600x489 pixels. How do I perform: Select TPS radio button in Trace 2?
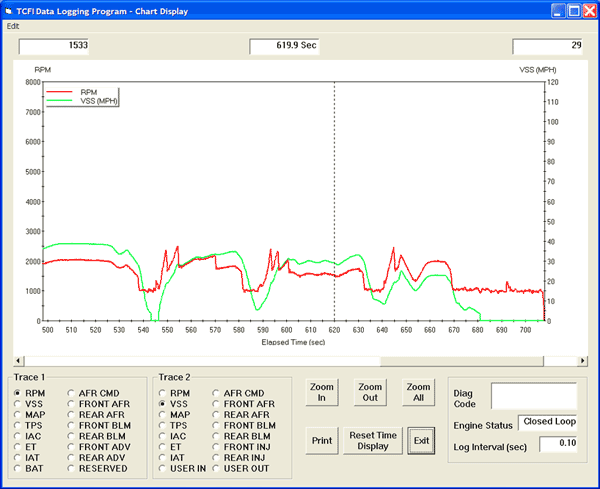click(163, 425)
